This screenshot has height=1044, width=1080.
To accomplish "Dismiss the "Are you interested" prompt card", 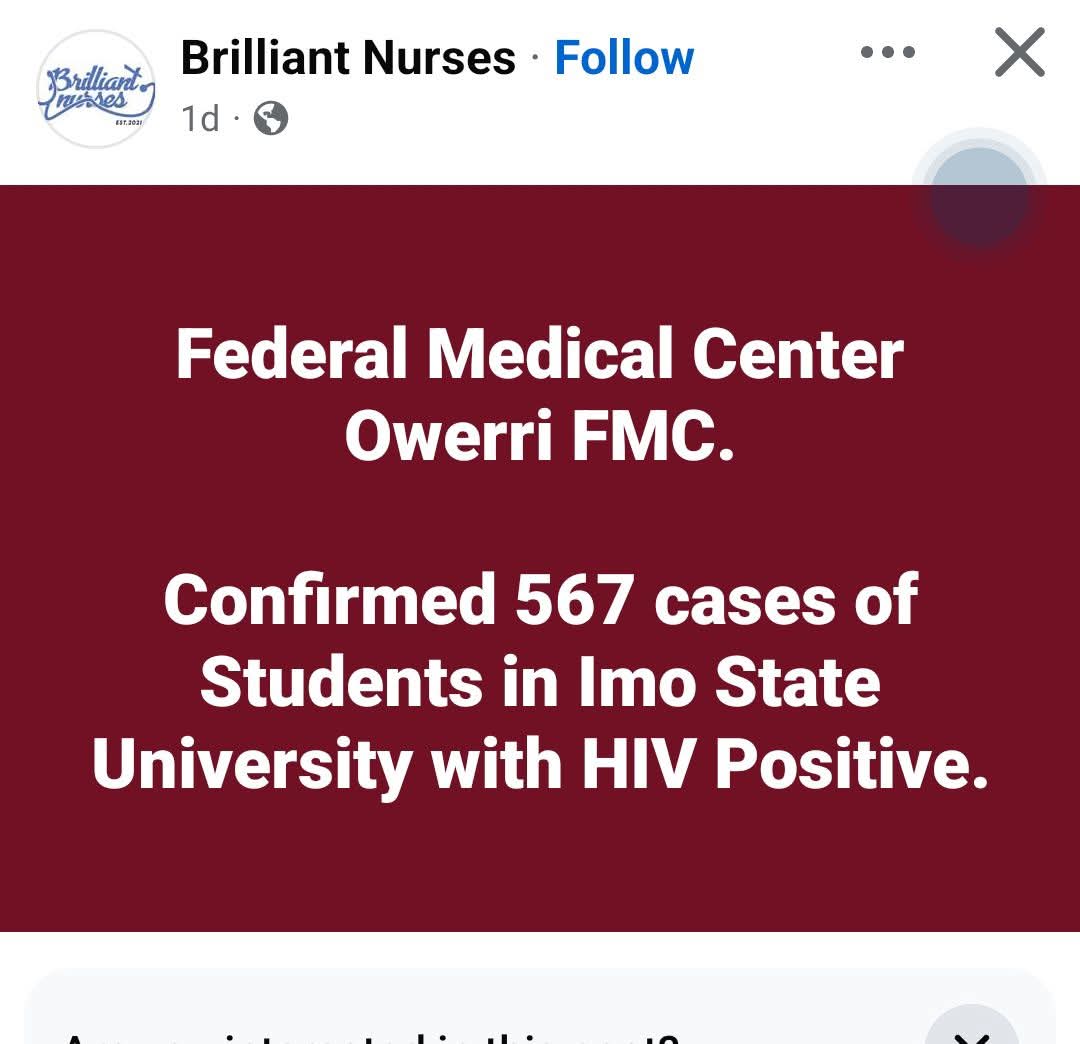I will [971, 1030].
